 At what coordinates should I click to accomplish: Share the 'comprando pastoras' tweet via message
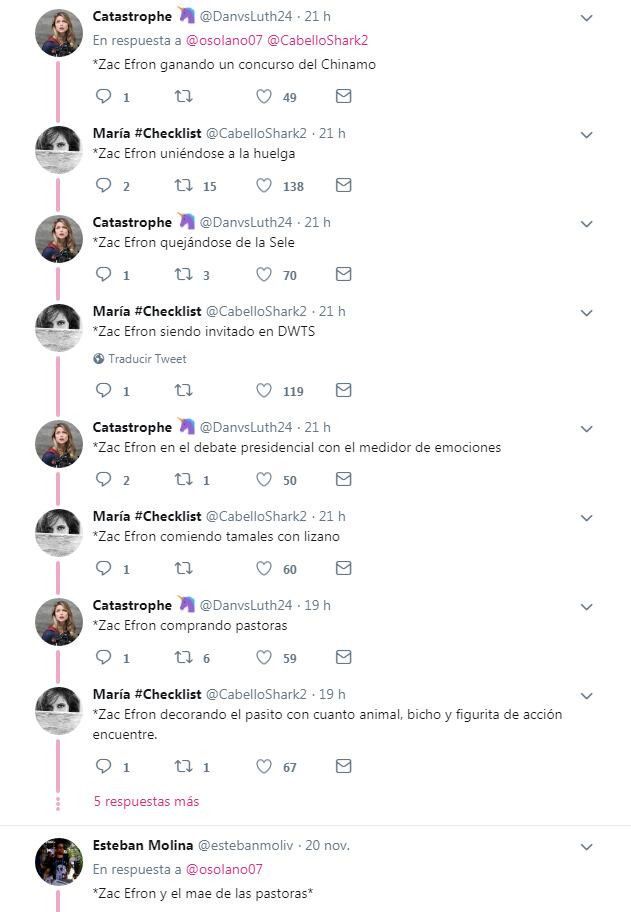tap(343, 658)
